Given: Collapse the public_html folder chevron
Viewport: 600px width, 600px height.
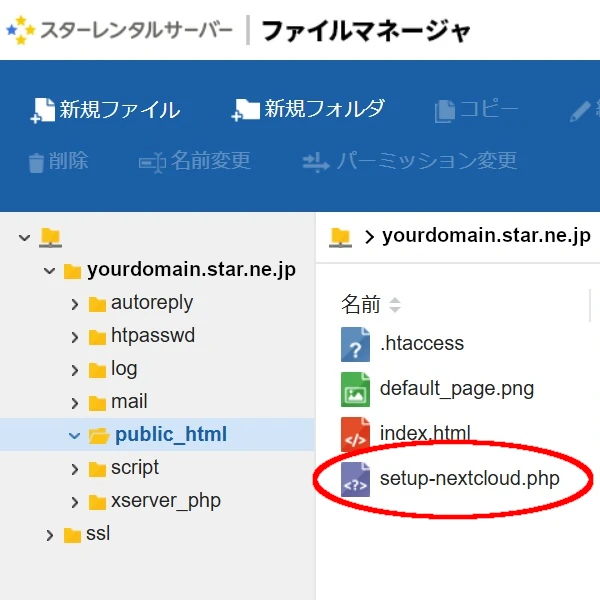Looking at the screenshot, I should point(74,435).
